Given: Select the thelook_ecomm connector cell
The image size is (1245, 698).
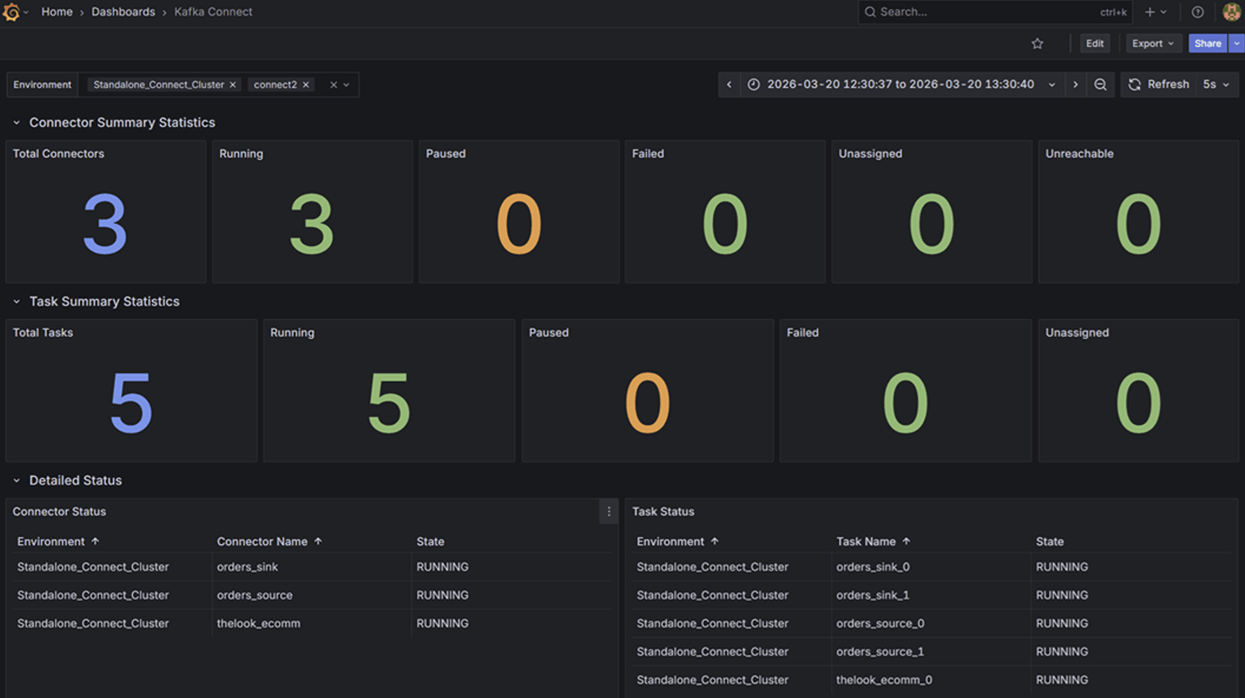Looking at the screenshot, I should pos(311,623).
